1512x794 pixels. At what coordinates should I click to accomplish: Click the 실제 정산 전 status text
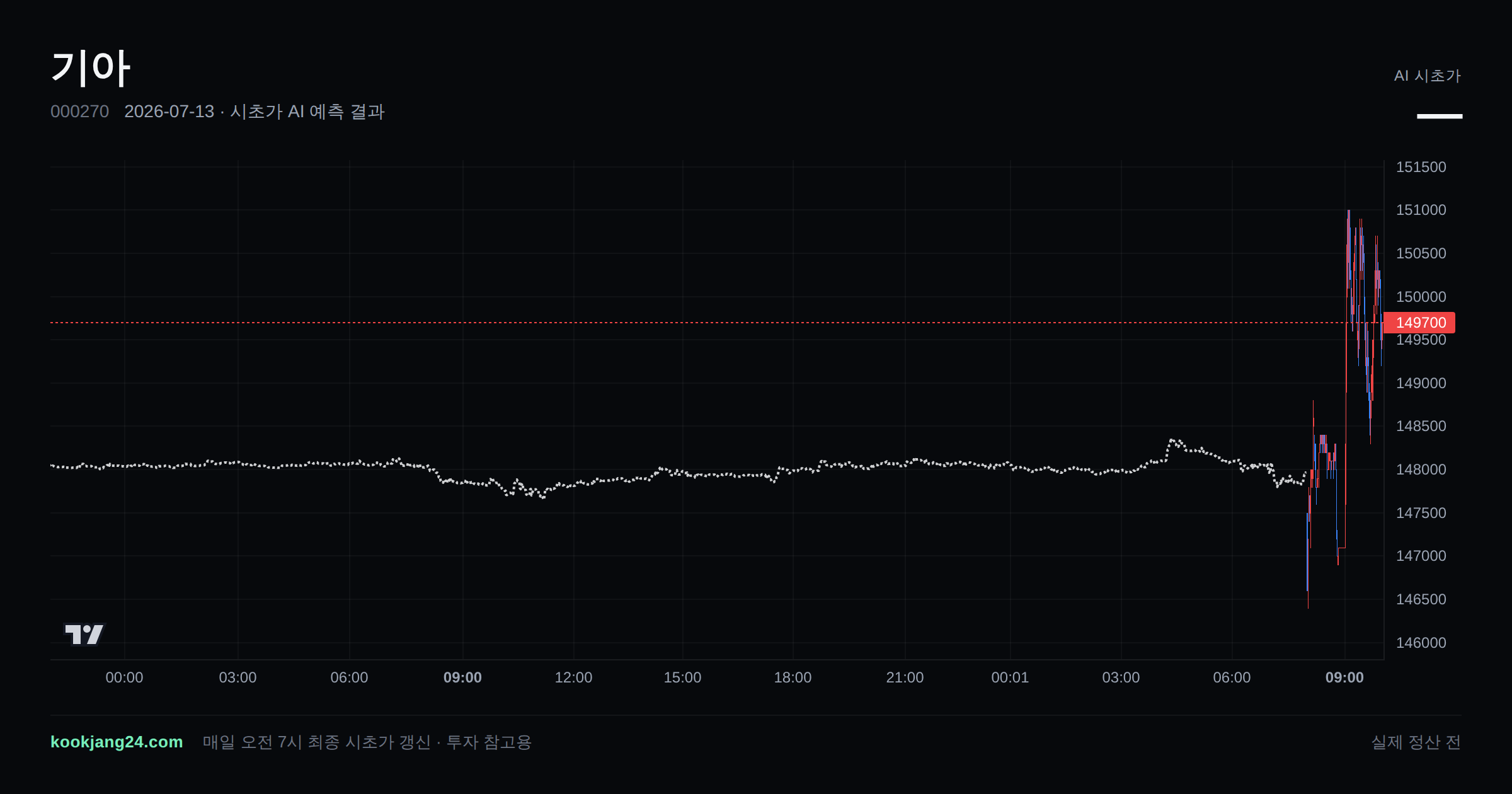click(x=1416, y=742)
